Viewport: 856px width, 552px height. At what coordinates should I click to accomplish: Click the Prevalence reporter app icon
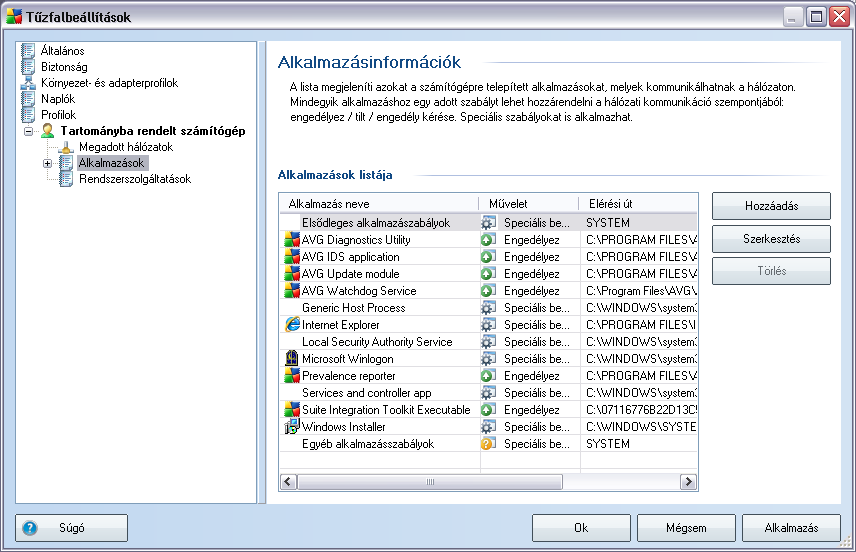point(292,376)
